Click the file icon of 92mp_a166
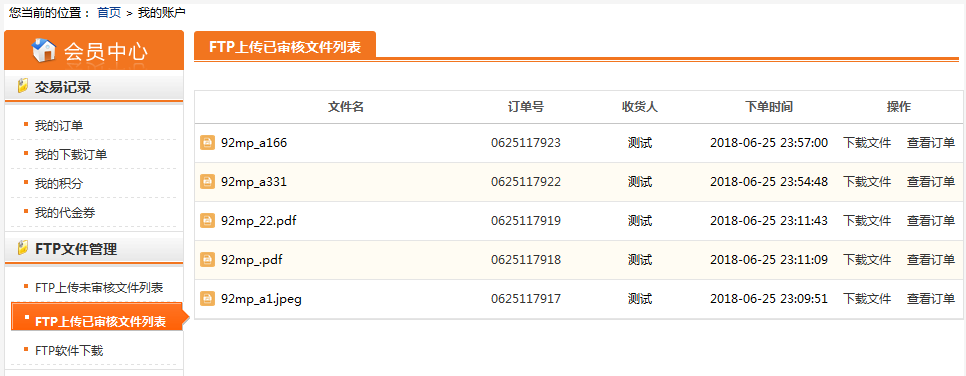The height and width of the screenshot is (376, 966). (x=208, y=143)
